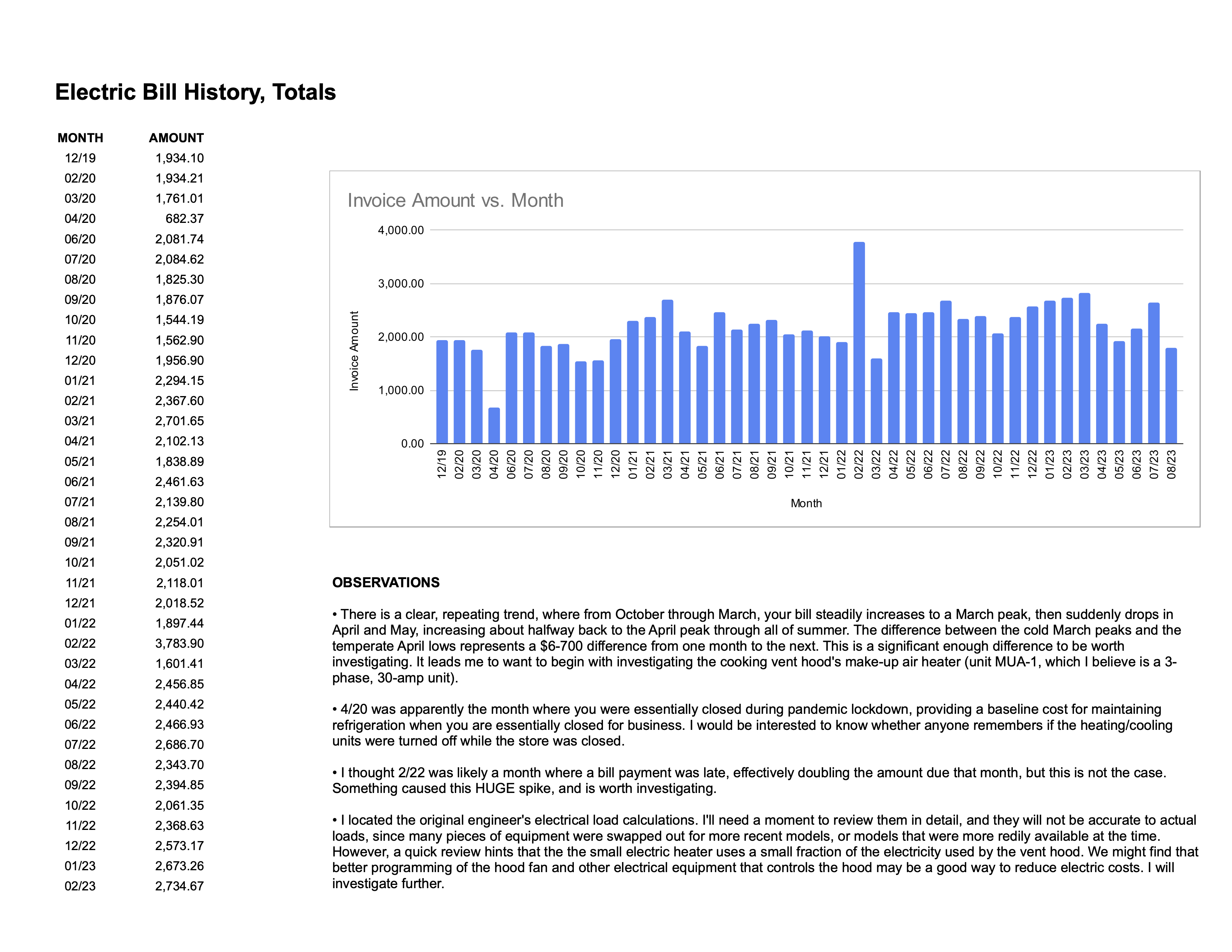Select the MONTH column header
Screen dimensions: 1232x952
click(80, 138)
